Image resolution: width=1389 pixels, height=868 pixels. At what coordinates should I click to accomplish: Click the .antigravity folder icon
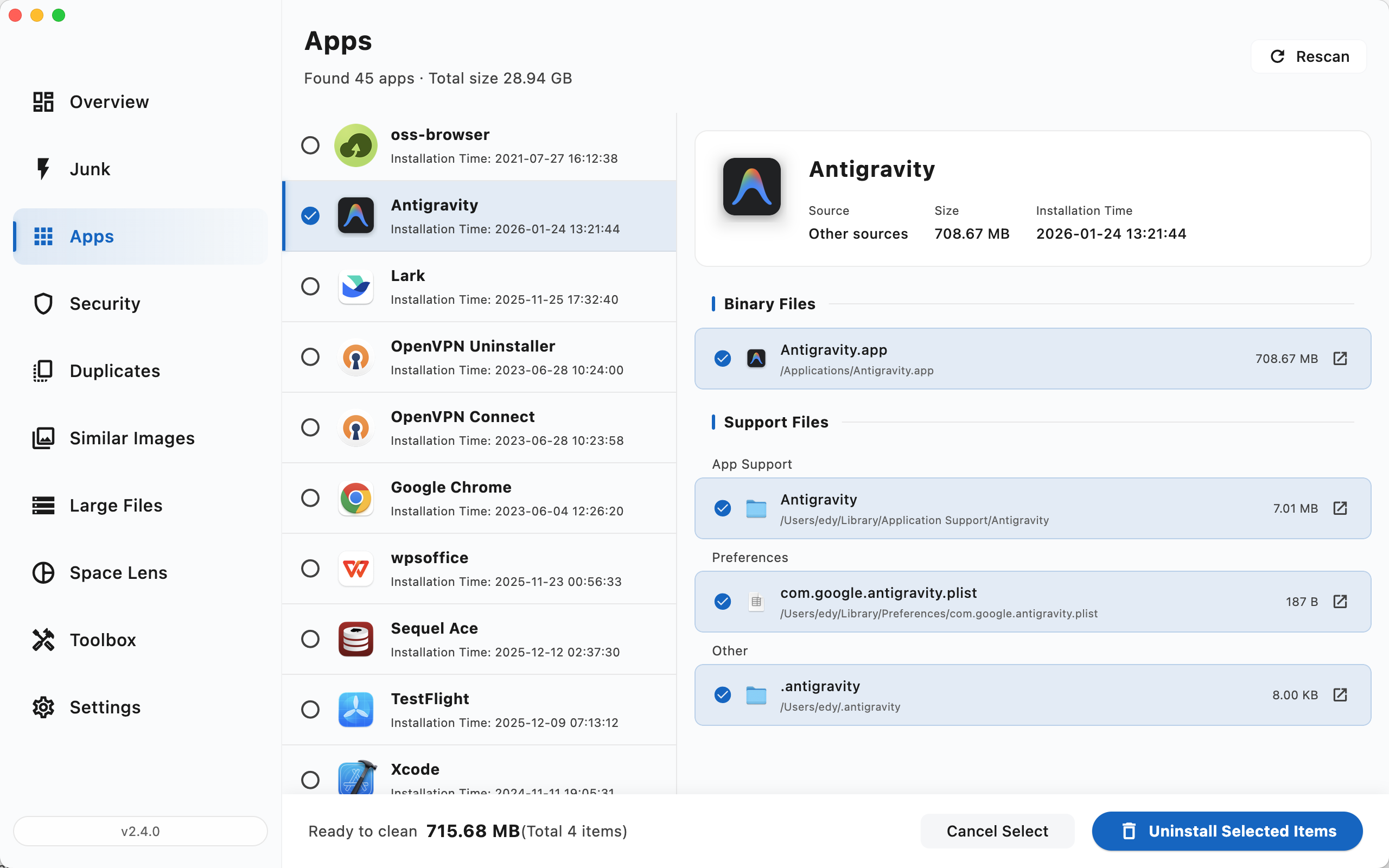click(756, 695)
